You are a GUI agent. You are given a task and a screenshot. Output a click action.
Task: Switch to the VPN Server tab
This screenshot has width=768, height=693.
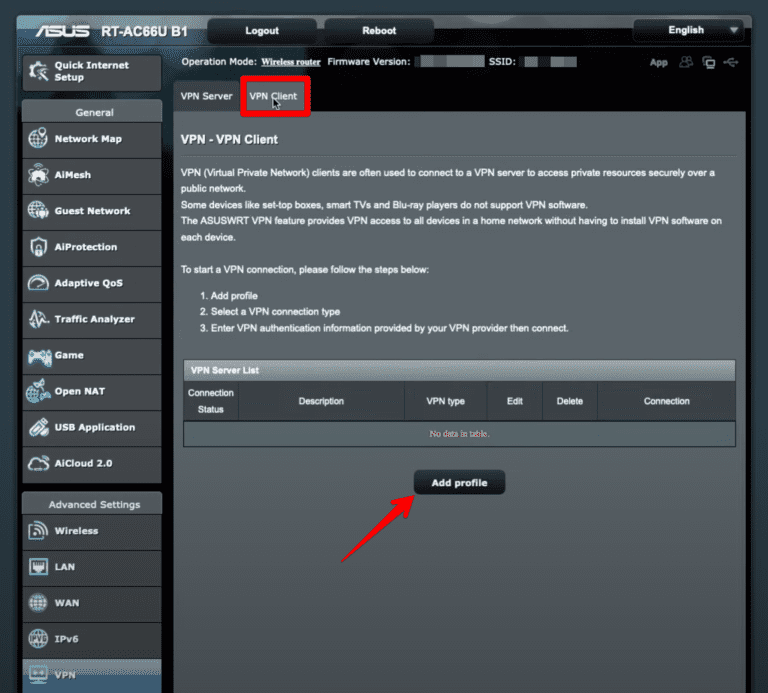pyautogui.click(x=206, y=96)
